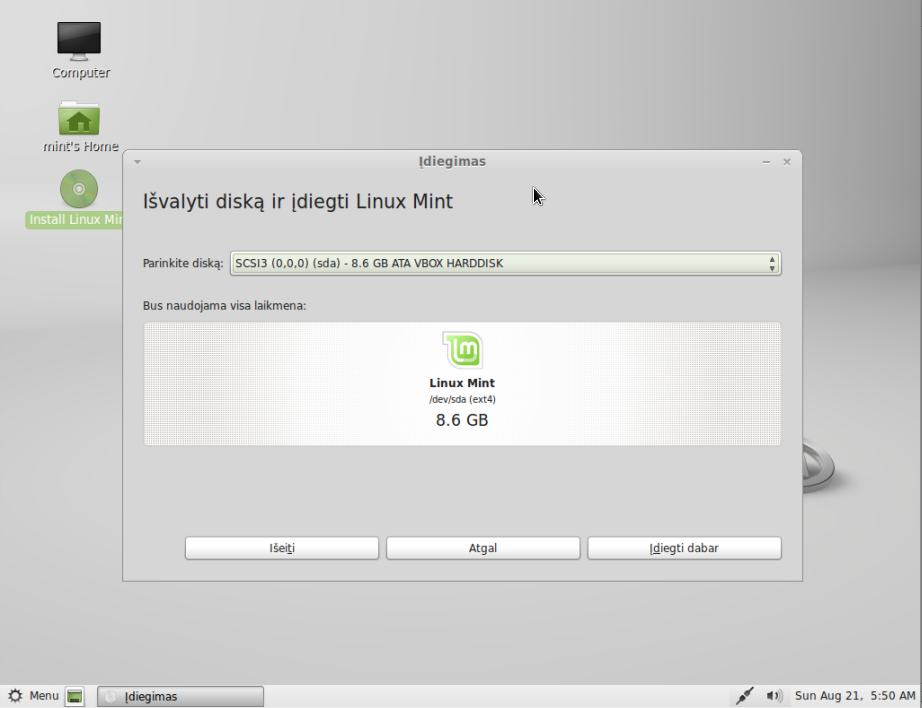This screenshot has width=922, height=708.
Task: Click the Atgal button
Action: (483, 548)
